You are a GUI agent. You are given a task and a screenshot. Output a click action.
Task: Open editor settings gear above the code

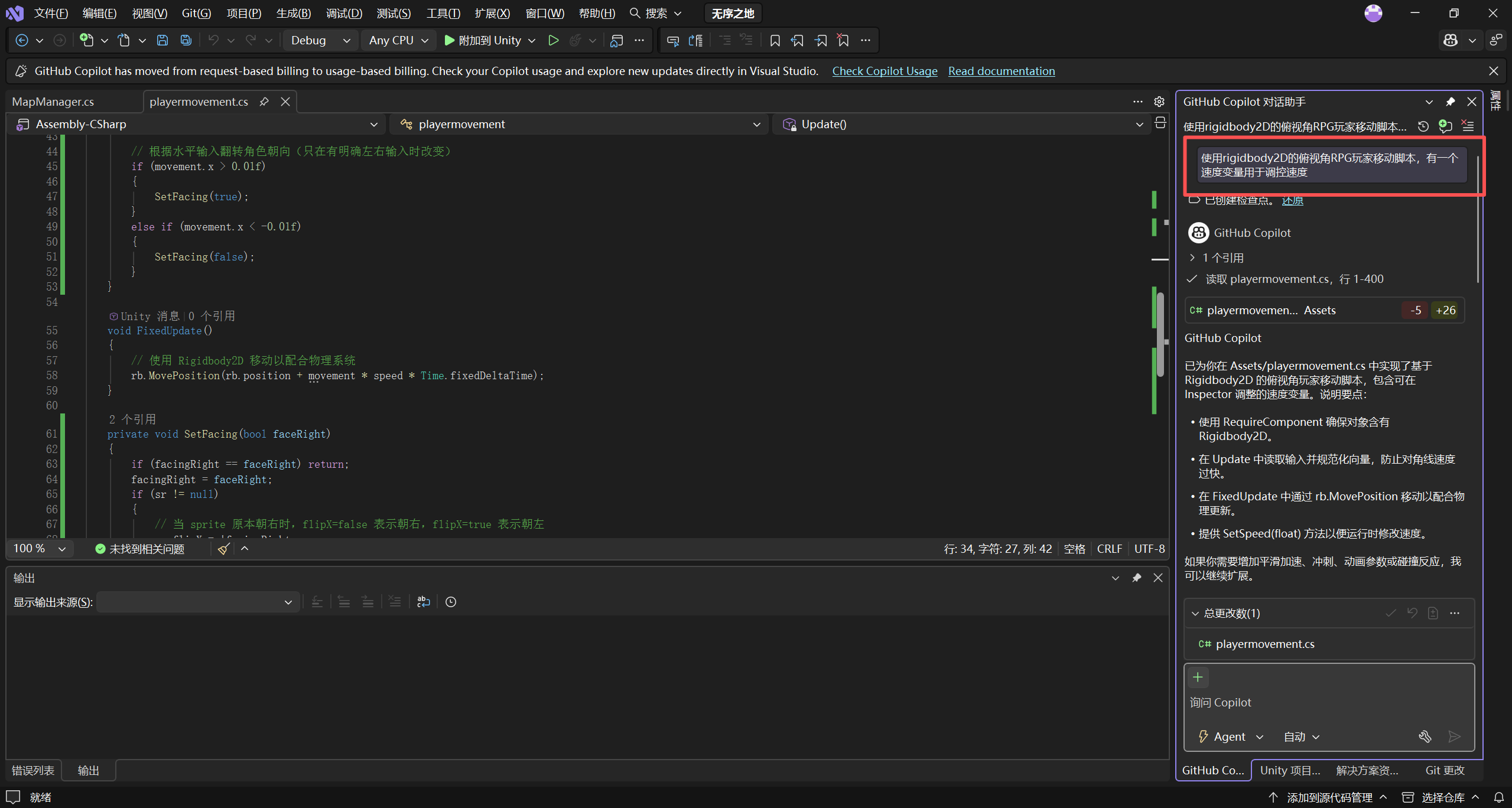click(1159, 102)
